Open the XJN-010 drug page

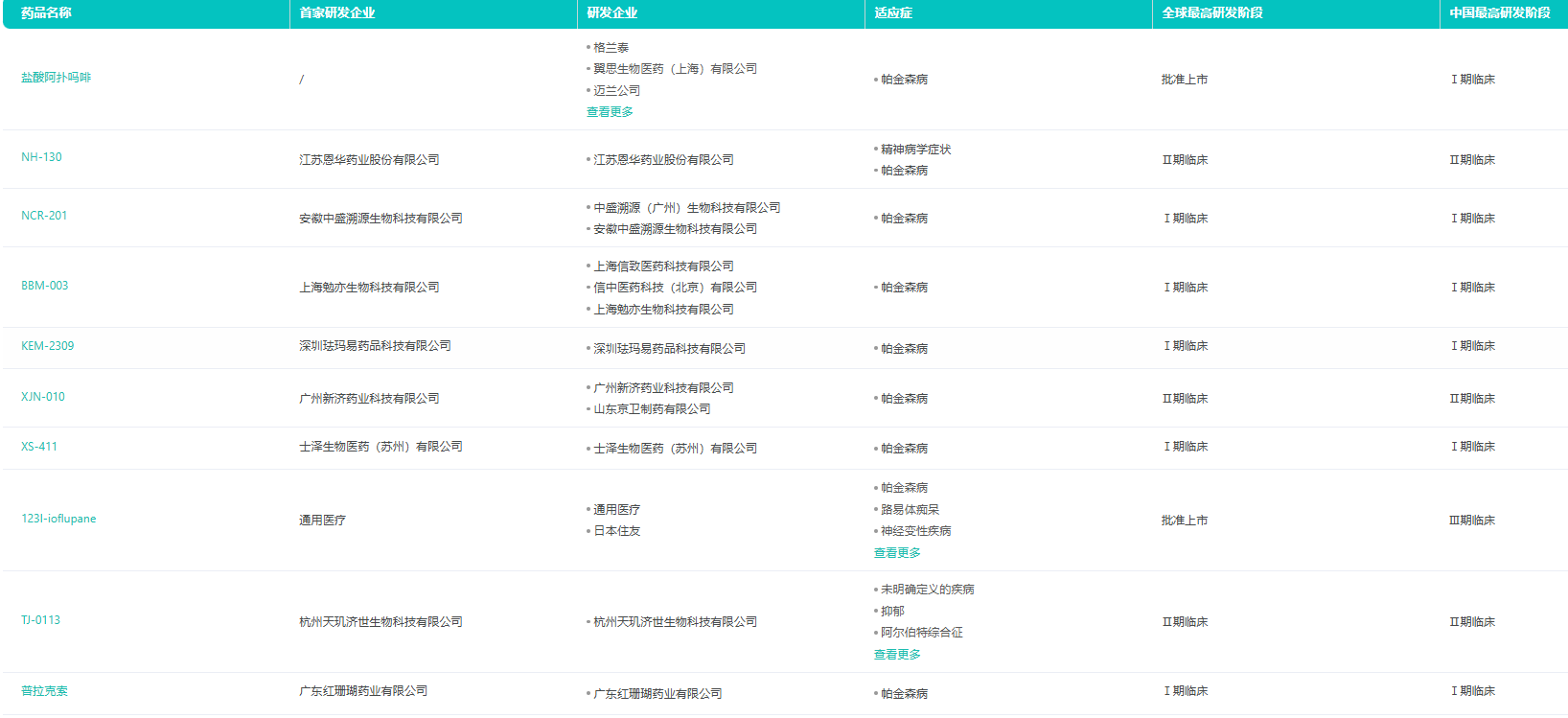pyautogui.click(x=43, y=397)
